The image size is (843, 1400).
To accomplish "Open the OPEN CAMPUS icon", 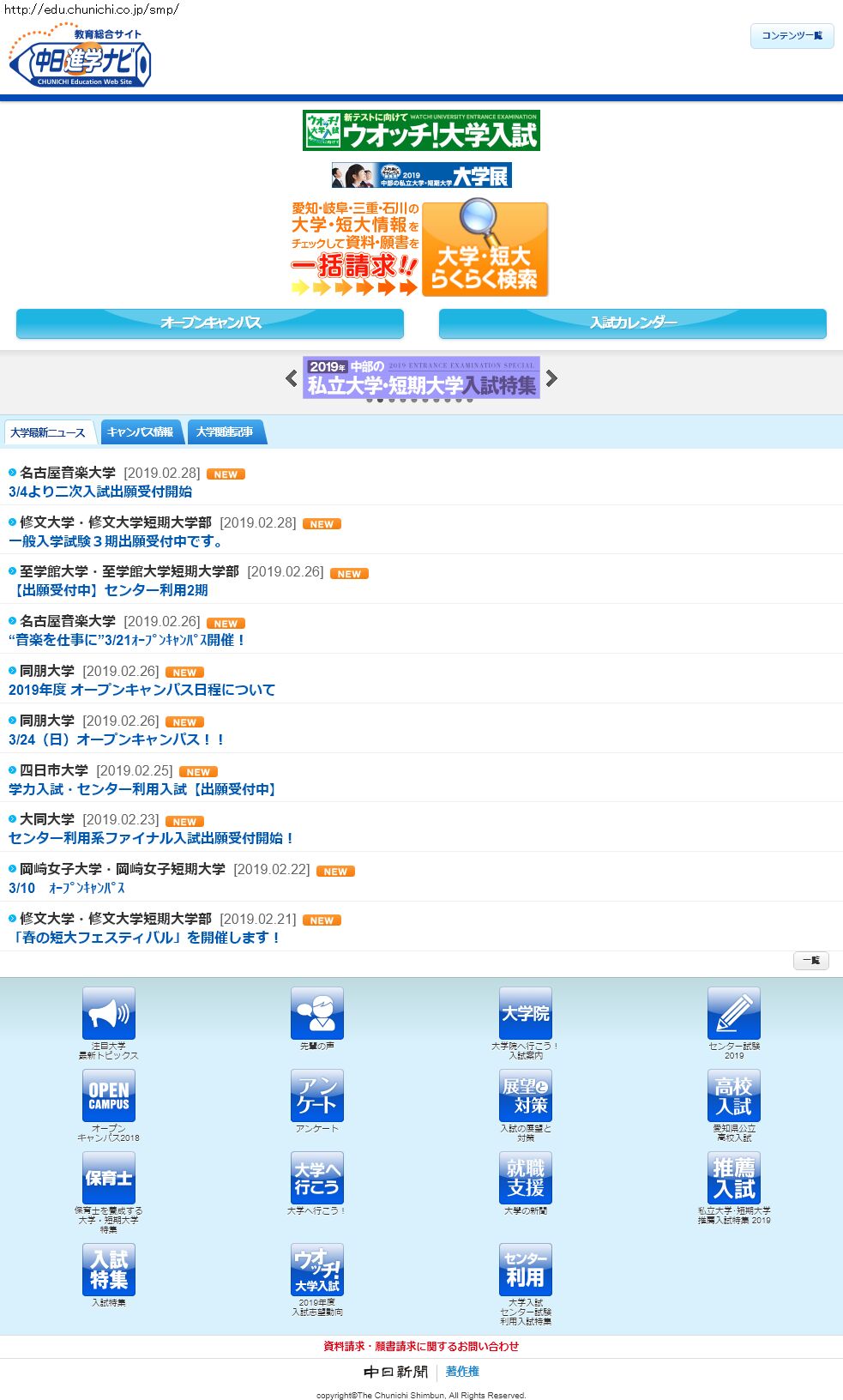I will 109,1095.
